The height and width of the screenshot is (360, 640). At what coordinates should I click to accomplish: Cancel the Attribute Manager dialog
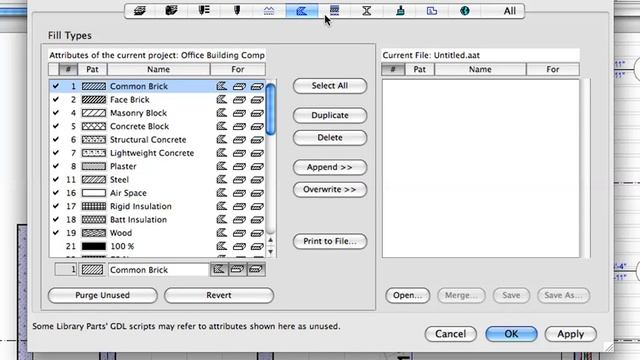coord(450,334)
